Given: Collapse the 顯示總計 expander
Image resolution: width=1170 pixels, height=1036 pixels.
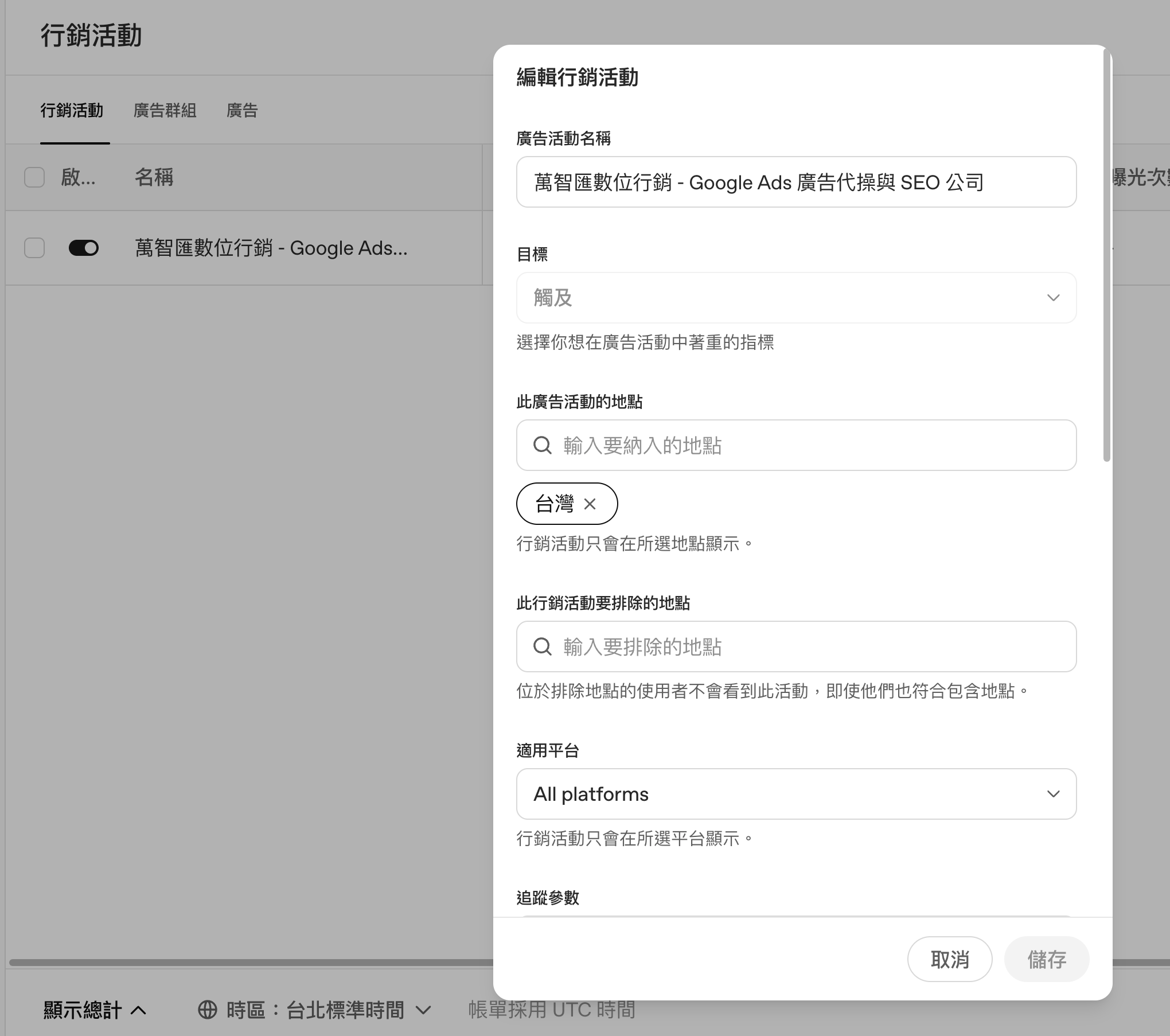Looking at the screenshot, I should click(95, 1010).
